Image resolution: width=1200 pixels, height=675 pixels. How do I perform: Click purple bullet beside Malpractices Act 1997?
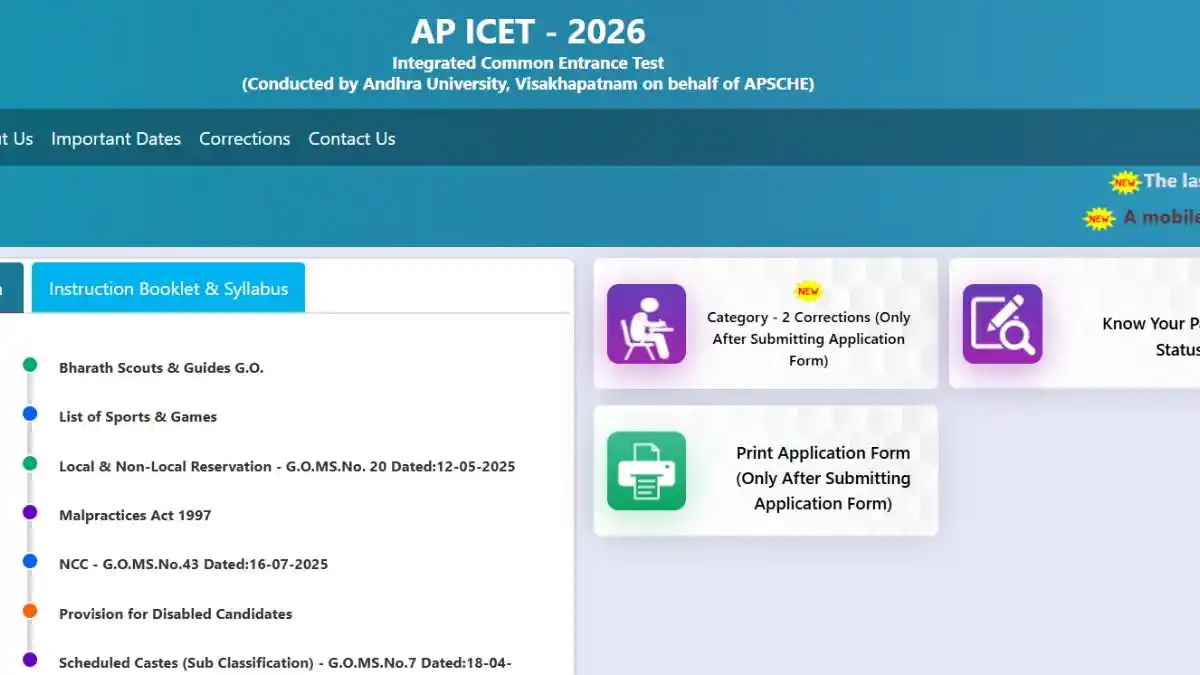click(30, 512)
